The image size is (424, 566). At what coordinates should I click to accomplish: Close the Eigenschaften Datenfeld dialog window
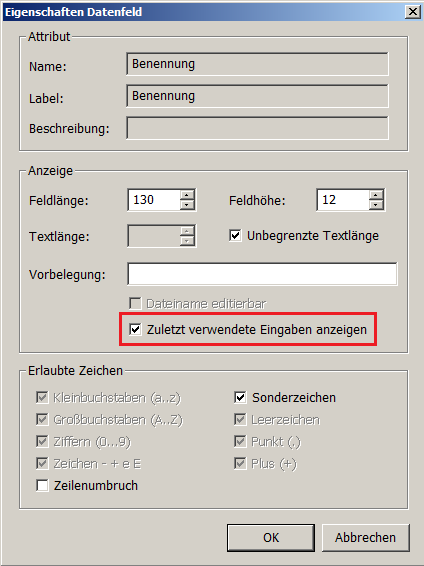point(412,12)
